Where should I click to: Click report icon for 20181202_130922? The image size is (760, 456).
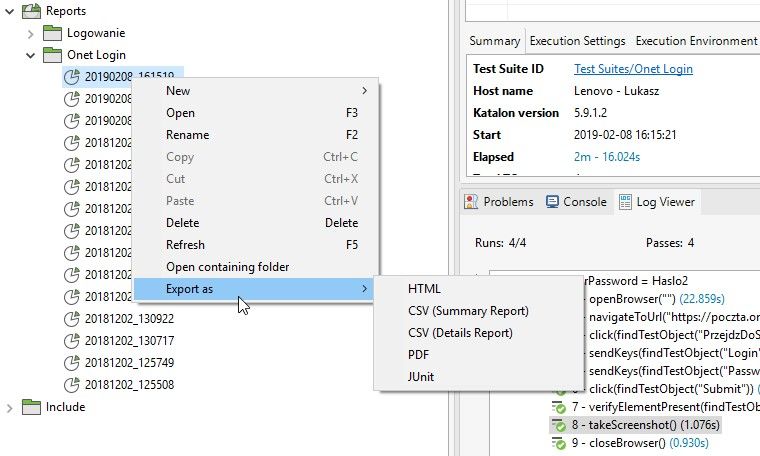click(x=72, y=319)
